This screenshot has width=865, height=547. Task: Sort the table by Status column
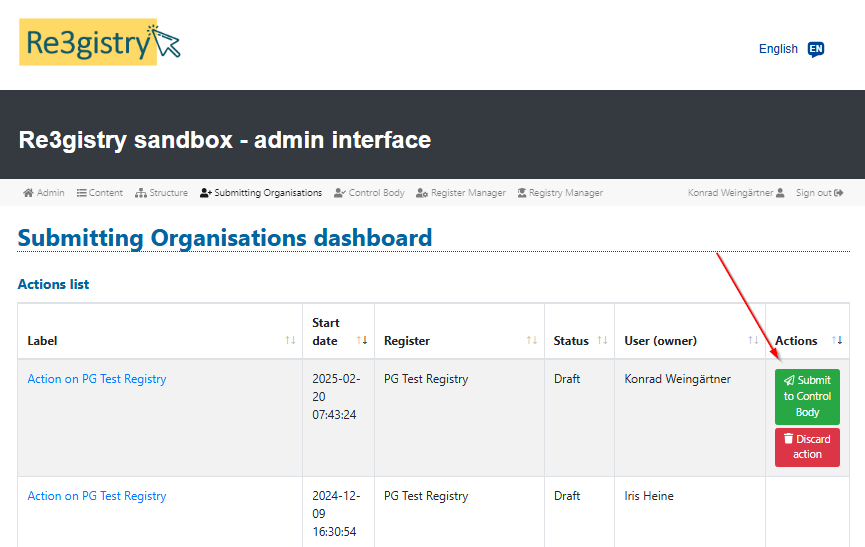602,341
